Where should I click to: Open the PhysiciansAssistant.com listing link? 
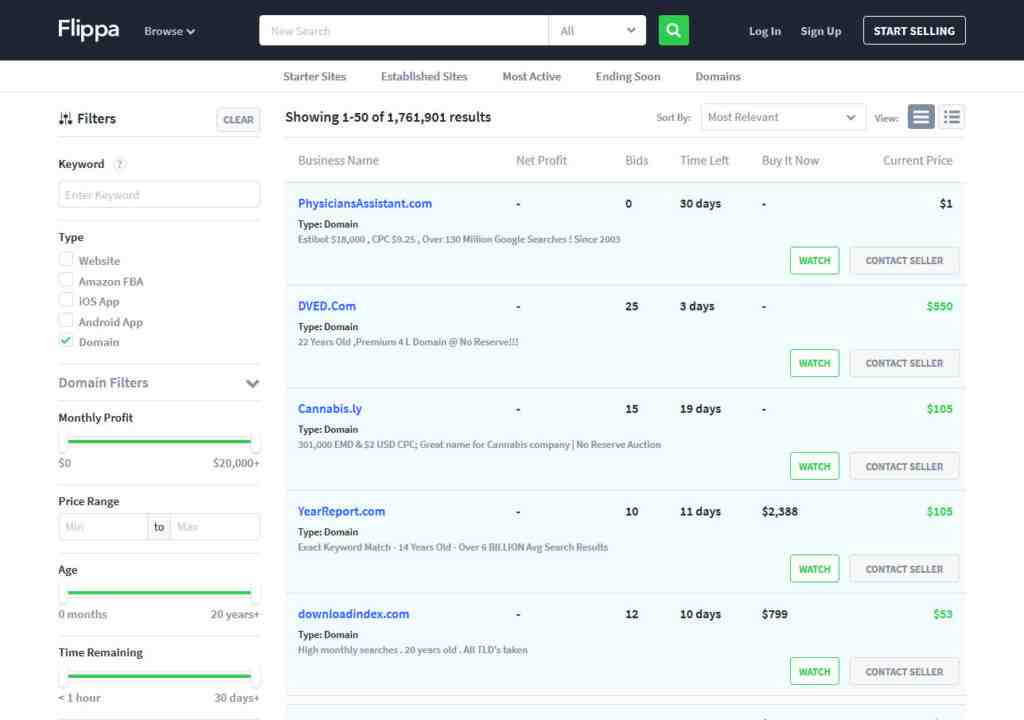[365, 203]
